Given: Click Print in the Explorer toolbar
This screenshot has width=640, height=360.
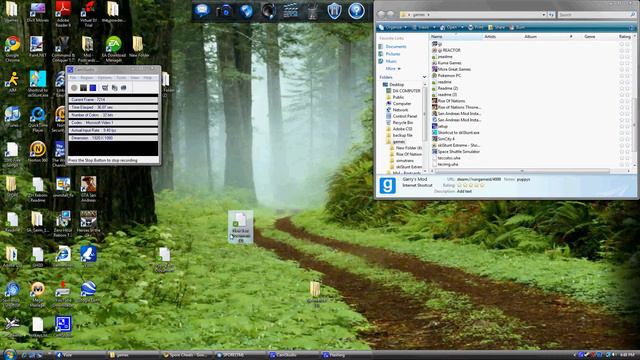Looking at the screenshot, I should 476,27.
